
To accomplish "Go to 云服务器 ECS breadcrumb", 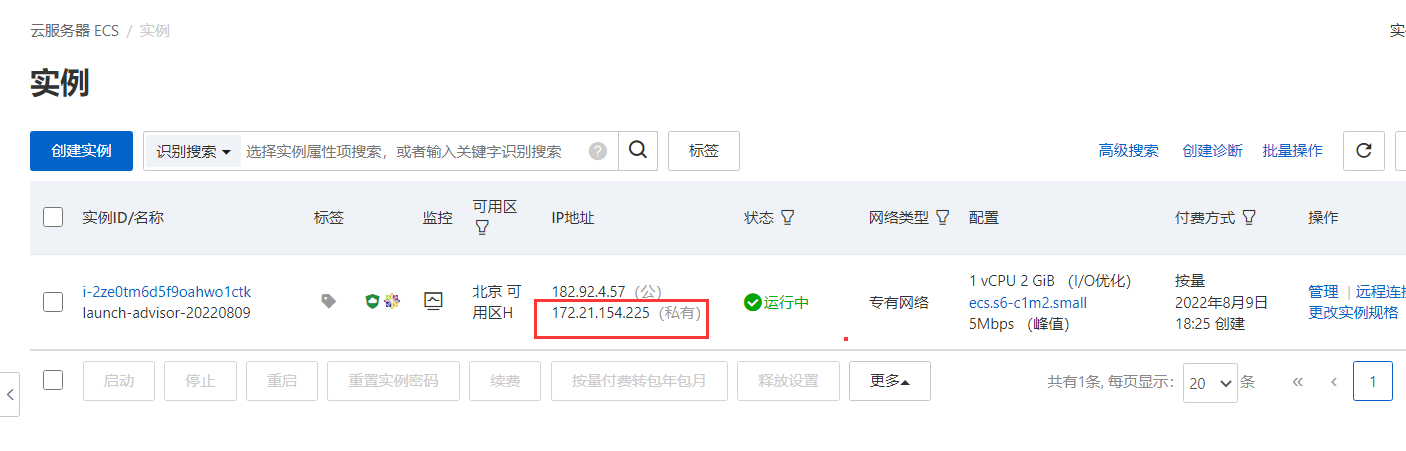I will tap(75, 31).
